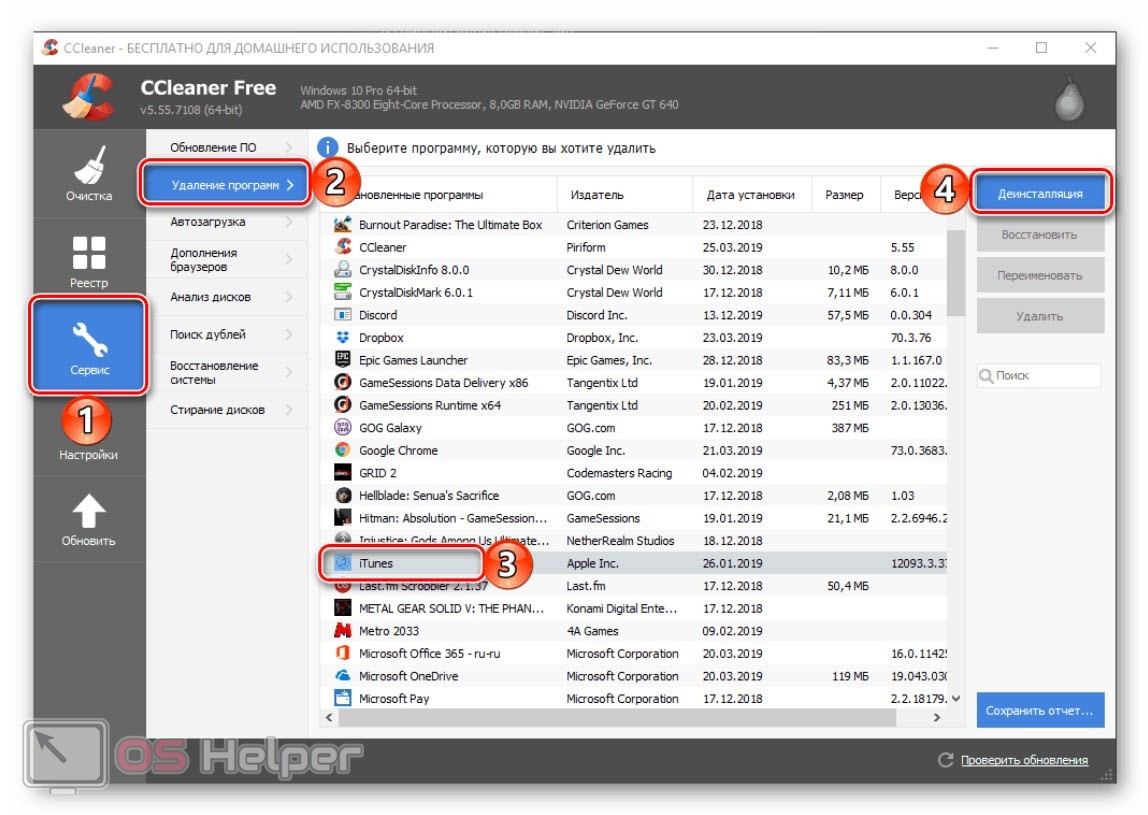
Task: Select Discord in the installed programs
Action: pyautogui.click(x=380, y=315)
